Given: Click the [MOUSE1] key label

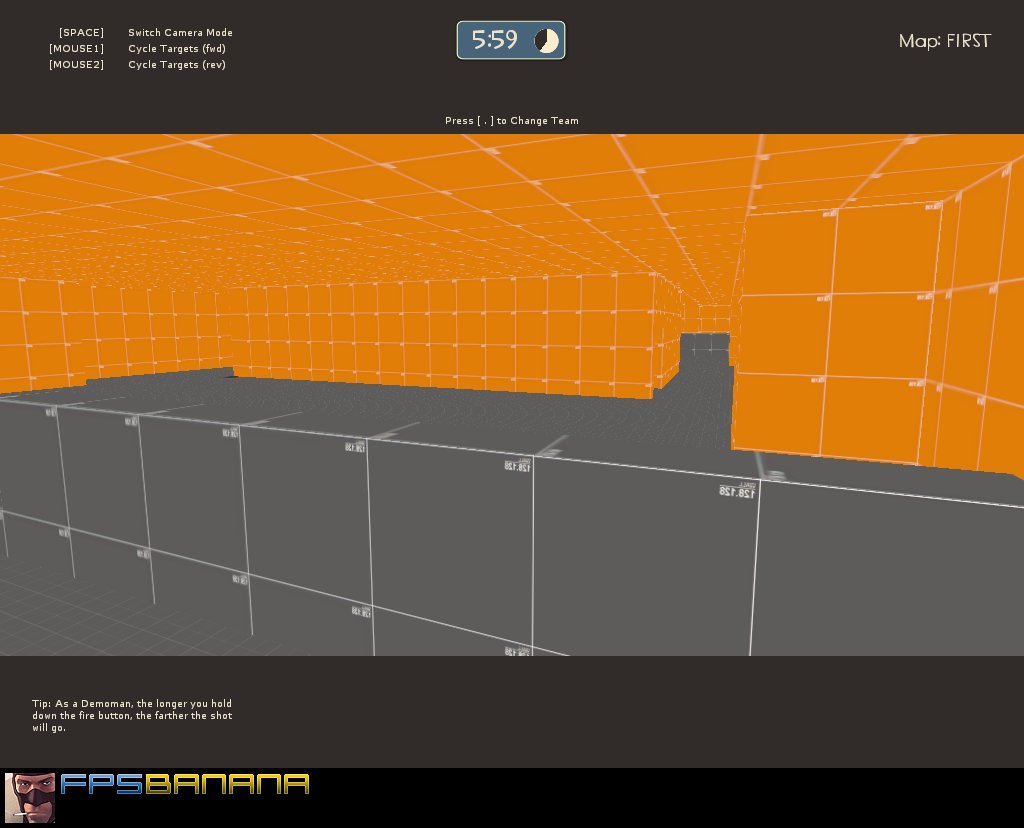Looking at the screenshot, I should click(x=76, y=49).
